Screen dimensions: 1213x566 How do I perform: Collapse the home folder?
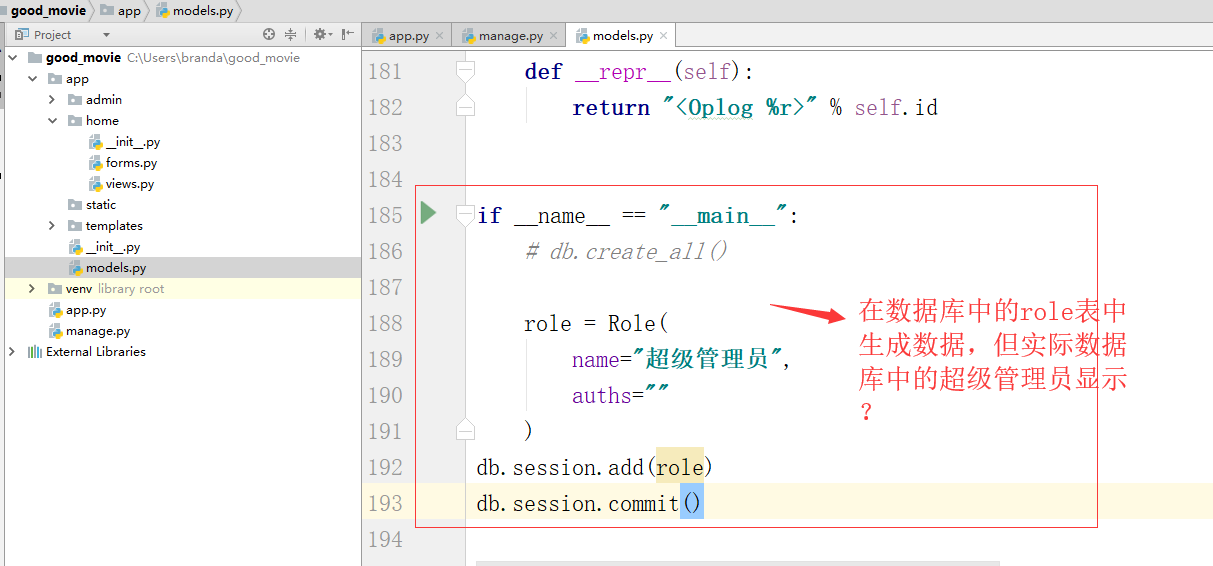pyautogui.click(x=52, y=121)
